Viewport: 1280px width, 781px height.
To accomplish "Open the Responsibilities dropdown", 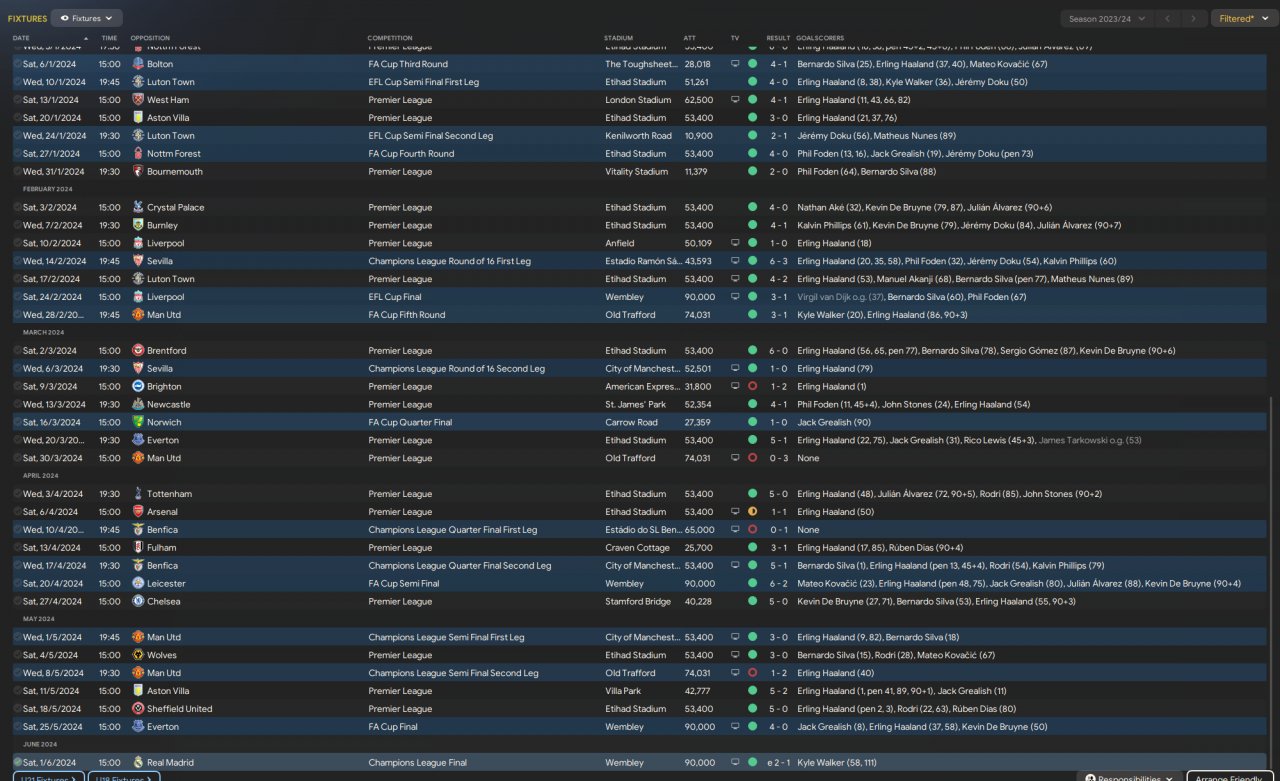I will coord(1129,777).
